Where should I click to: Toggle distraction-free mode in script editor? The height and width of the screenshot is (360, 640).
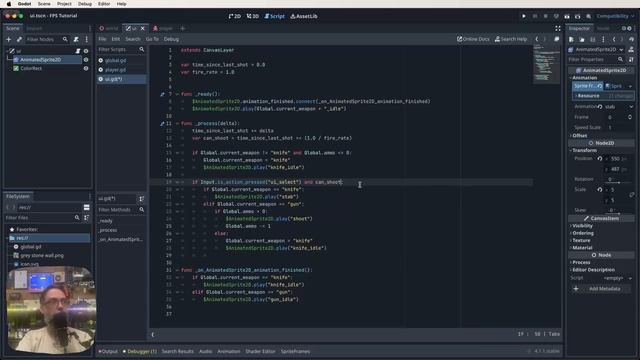coord(558,28)
